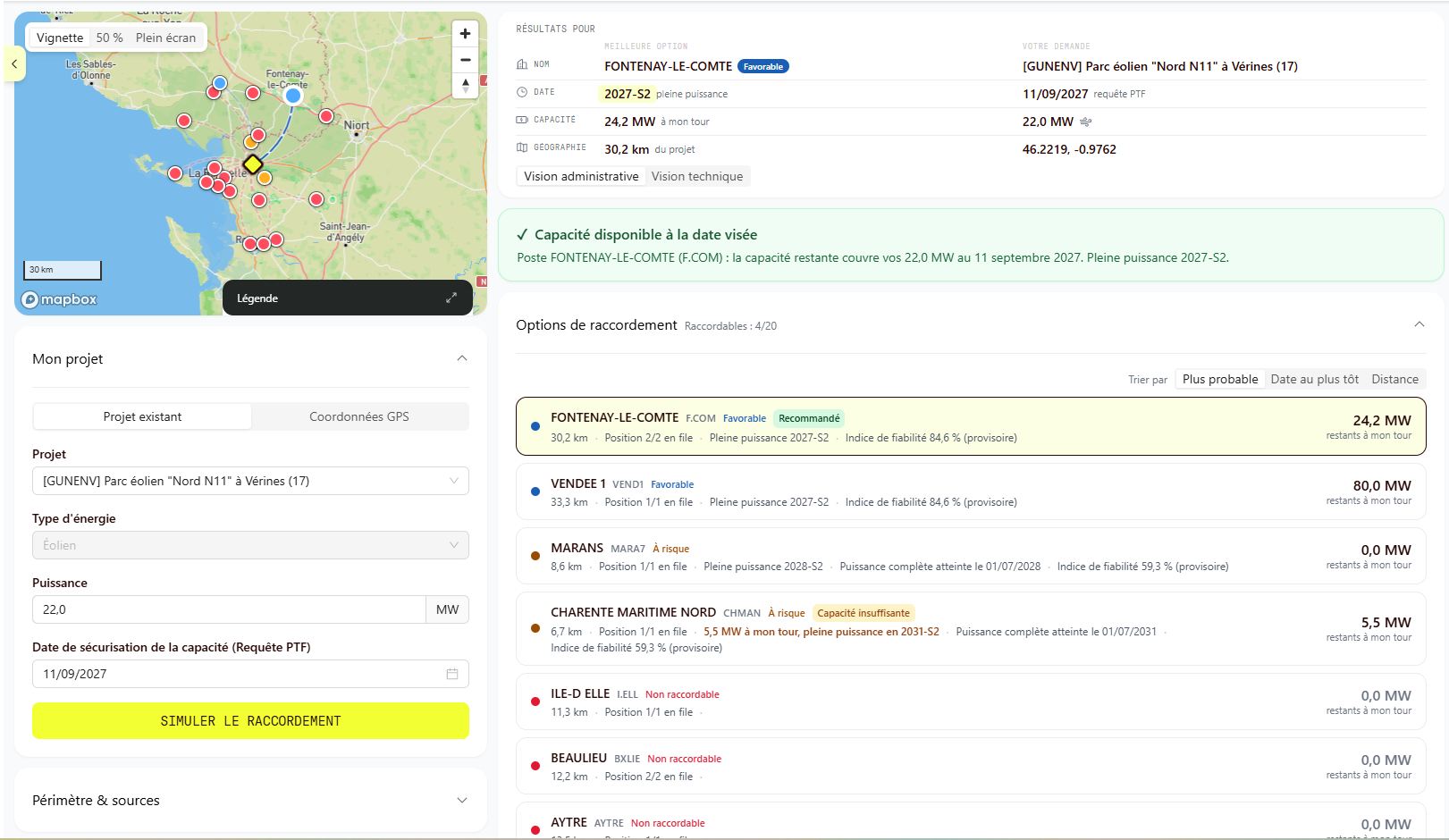The image size is (1449, 840).
Task: Switch map to Plein écran
Action: click(x=165, y=38)
